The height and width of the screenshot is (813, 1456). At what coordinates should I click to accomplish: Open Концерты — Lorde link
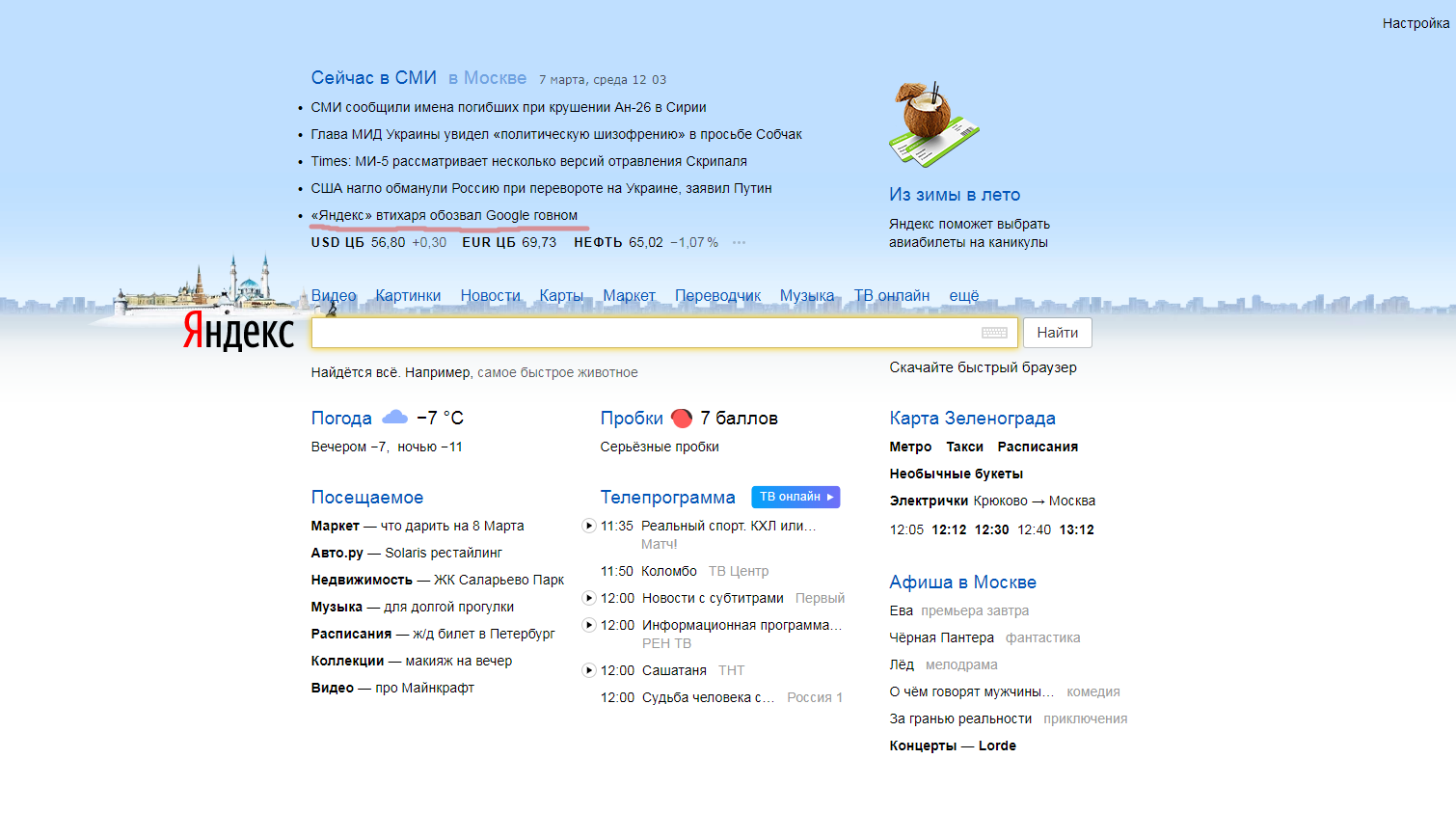pyautogui.click(x=953, y=745)
